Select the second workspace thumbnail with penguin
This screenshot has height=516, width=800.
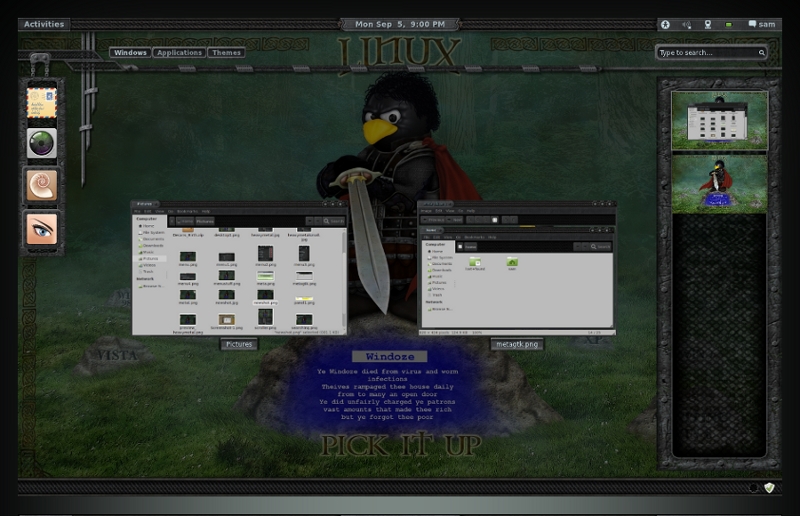719,183
